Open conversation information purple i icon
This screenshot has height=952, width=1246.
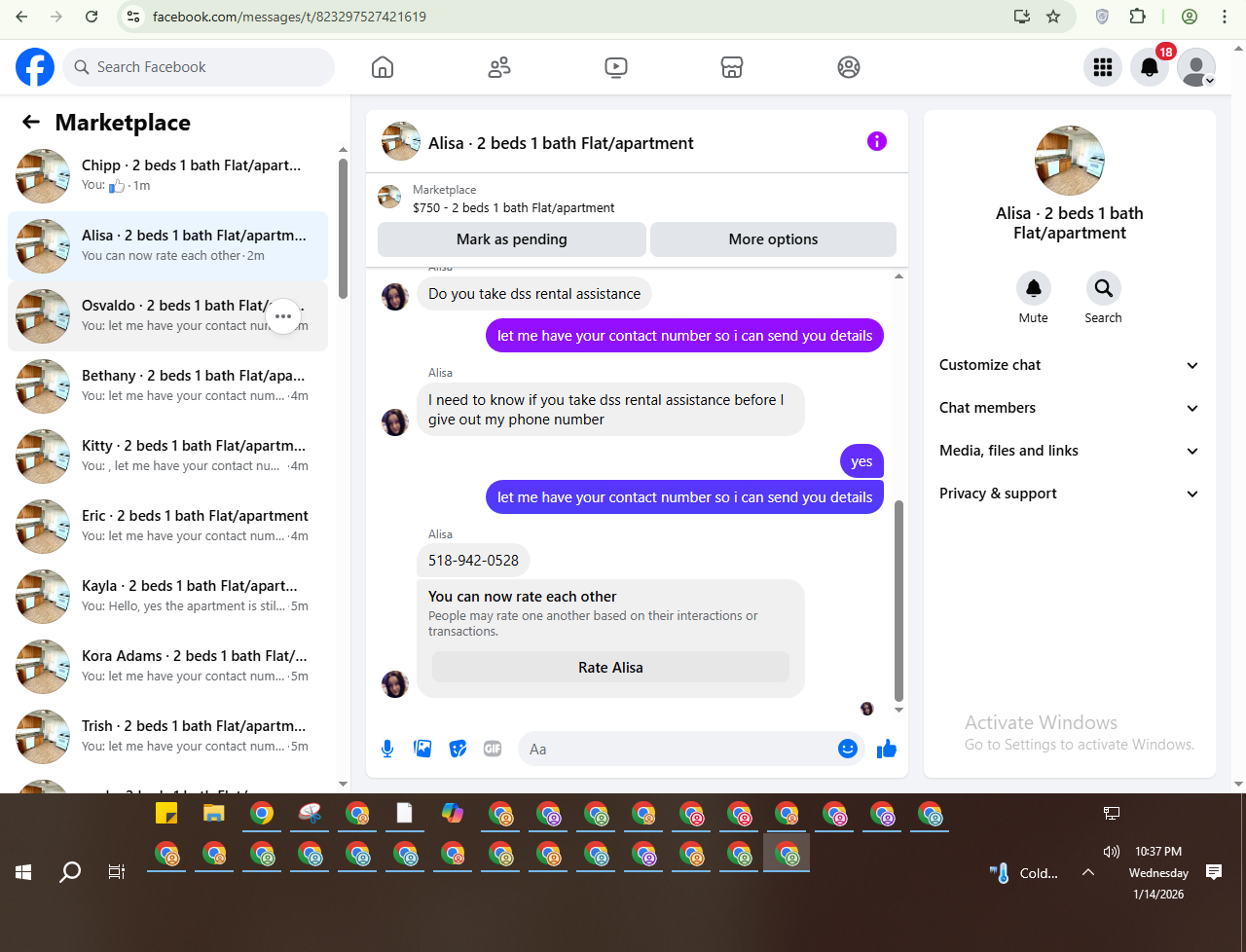coord(877,141)
